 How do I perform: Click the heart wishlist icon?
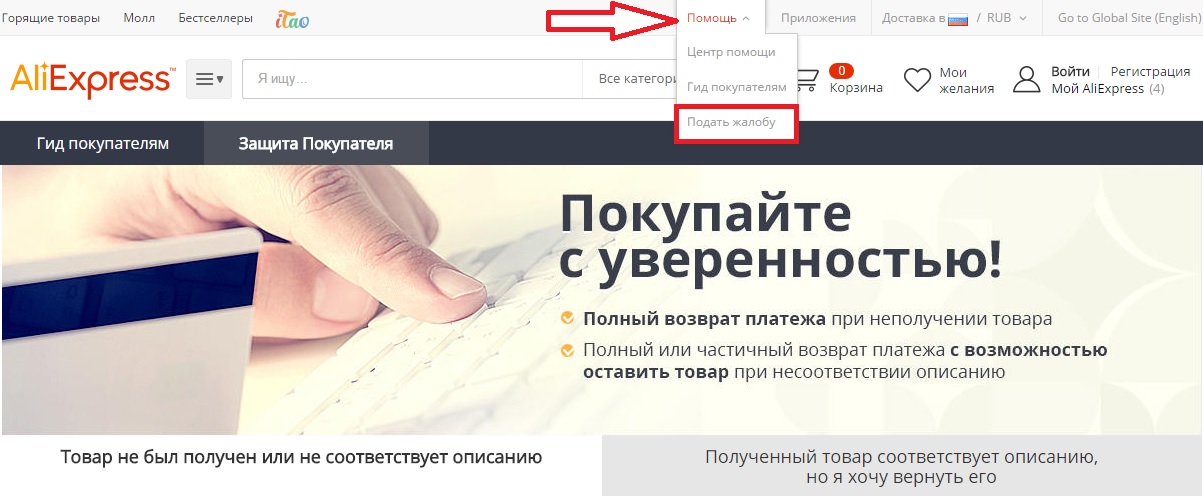click(x=917, y=80)
